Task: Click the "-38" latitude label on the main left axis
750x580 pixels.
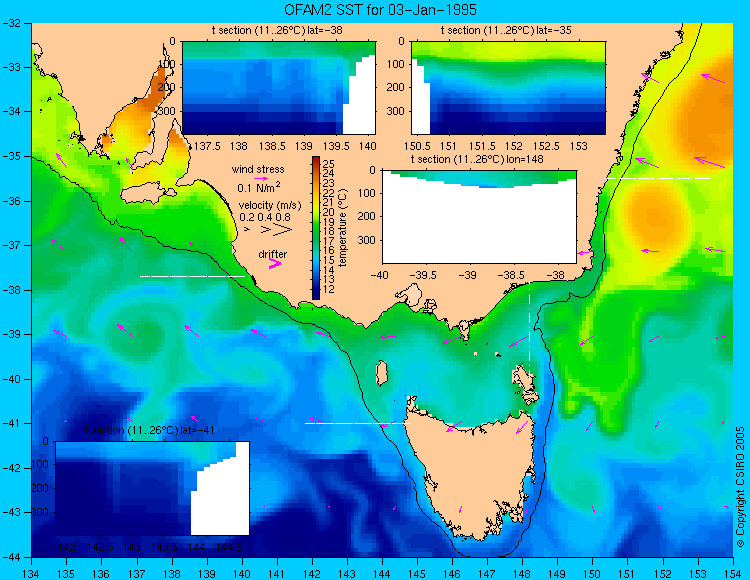Action: tap(12, 290)
